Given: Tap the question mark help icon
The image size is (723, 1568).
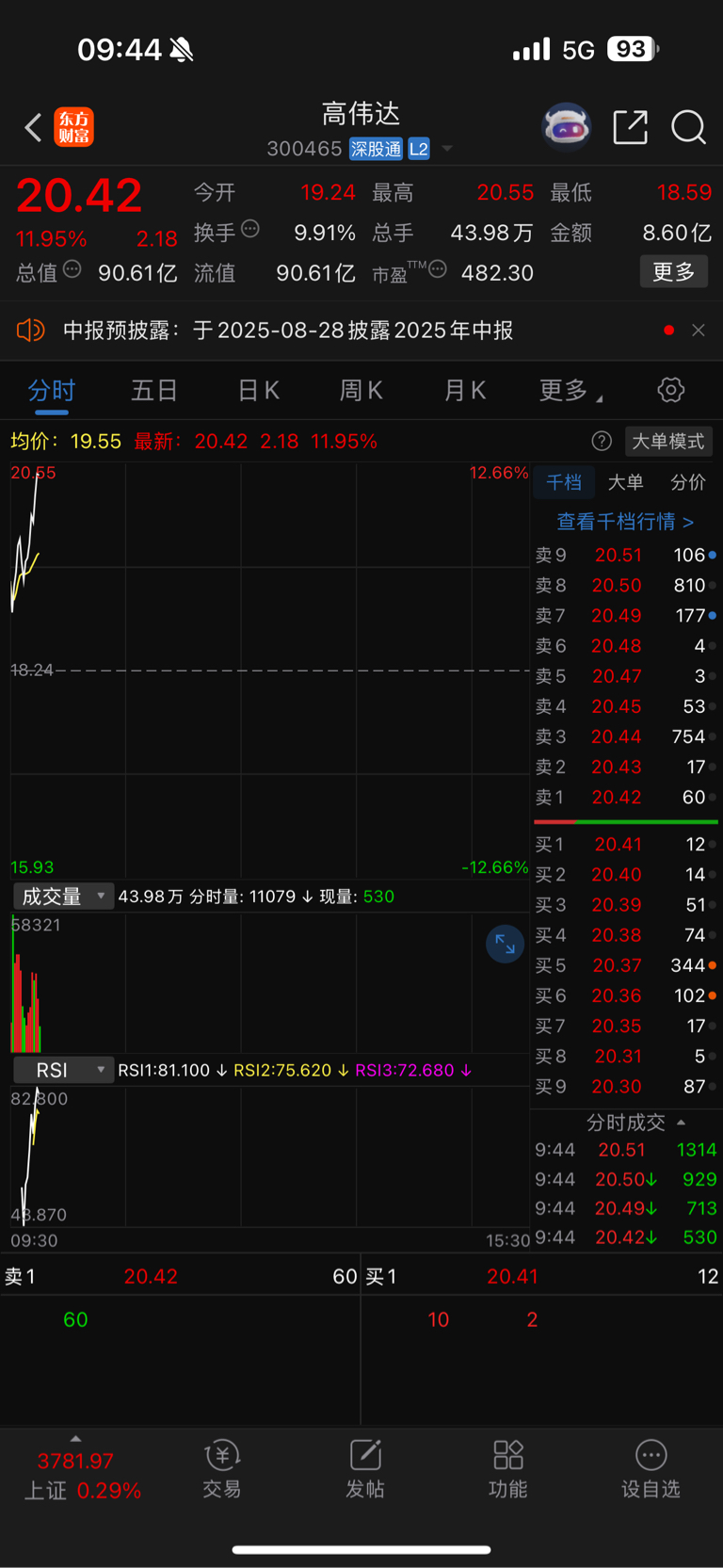Looking at the screenshot, I should (x=602, y=441).
